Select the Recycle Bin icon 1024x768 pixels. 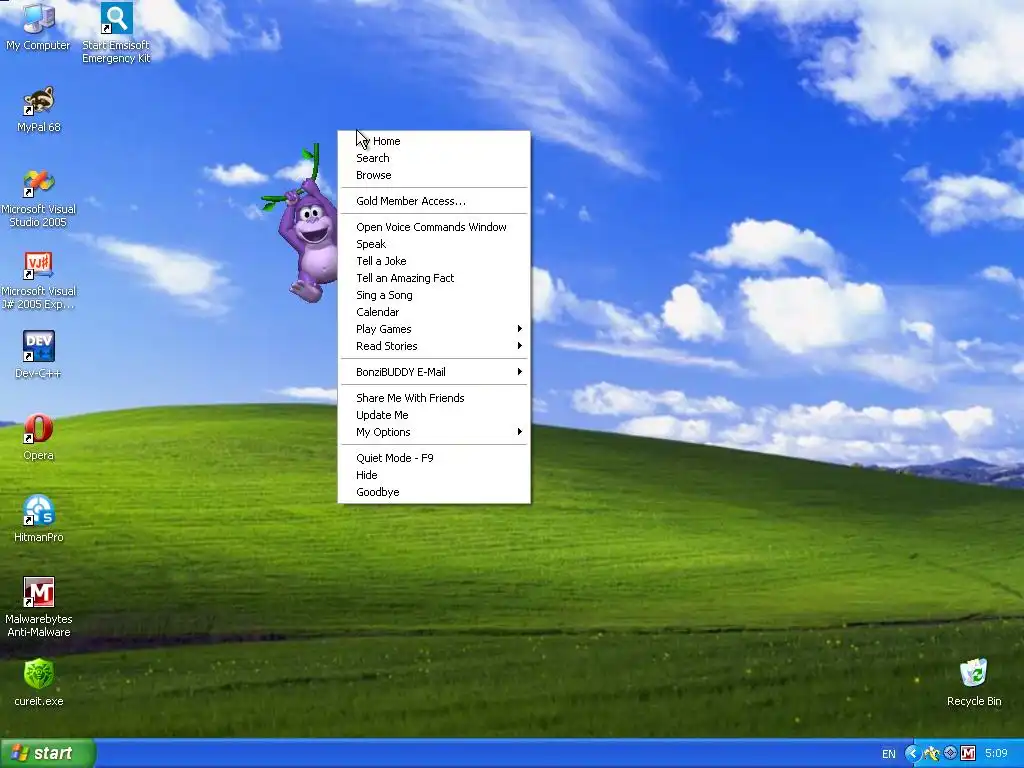click(974, 682)
